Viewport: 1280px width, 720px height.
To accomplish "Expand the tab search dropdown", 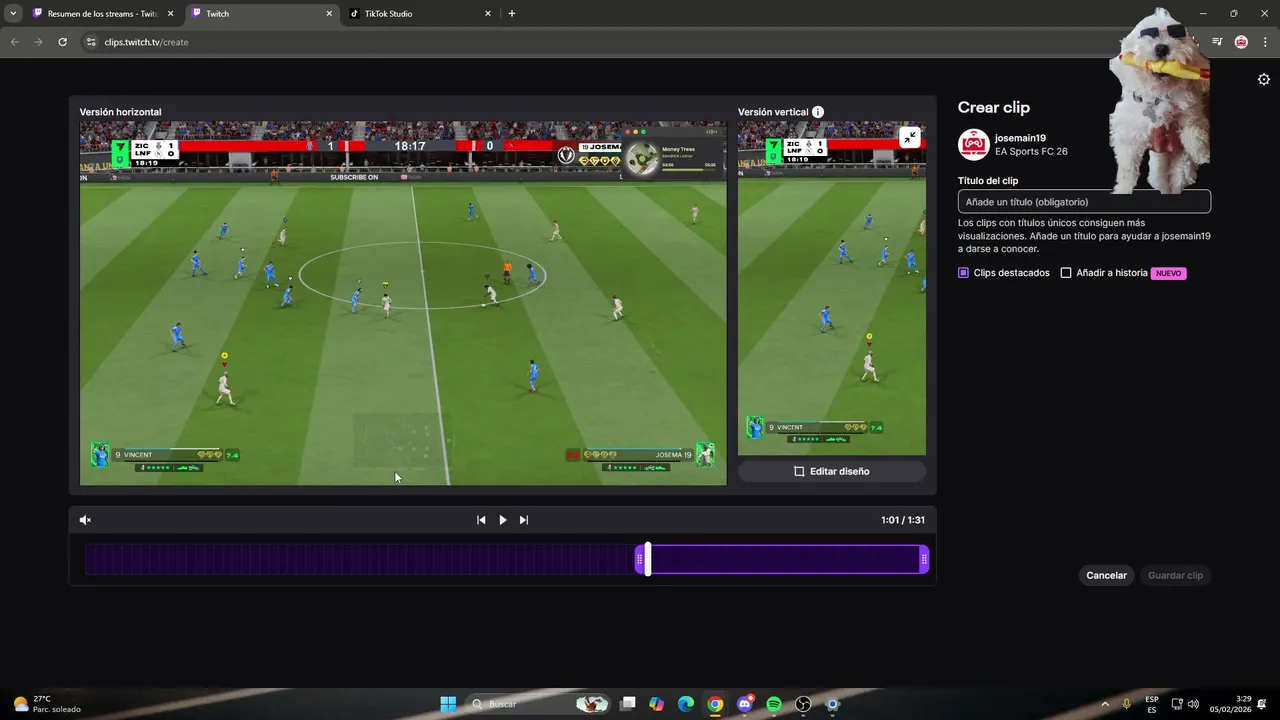I will (13, 14).
